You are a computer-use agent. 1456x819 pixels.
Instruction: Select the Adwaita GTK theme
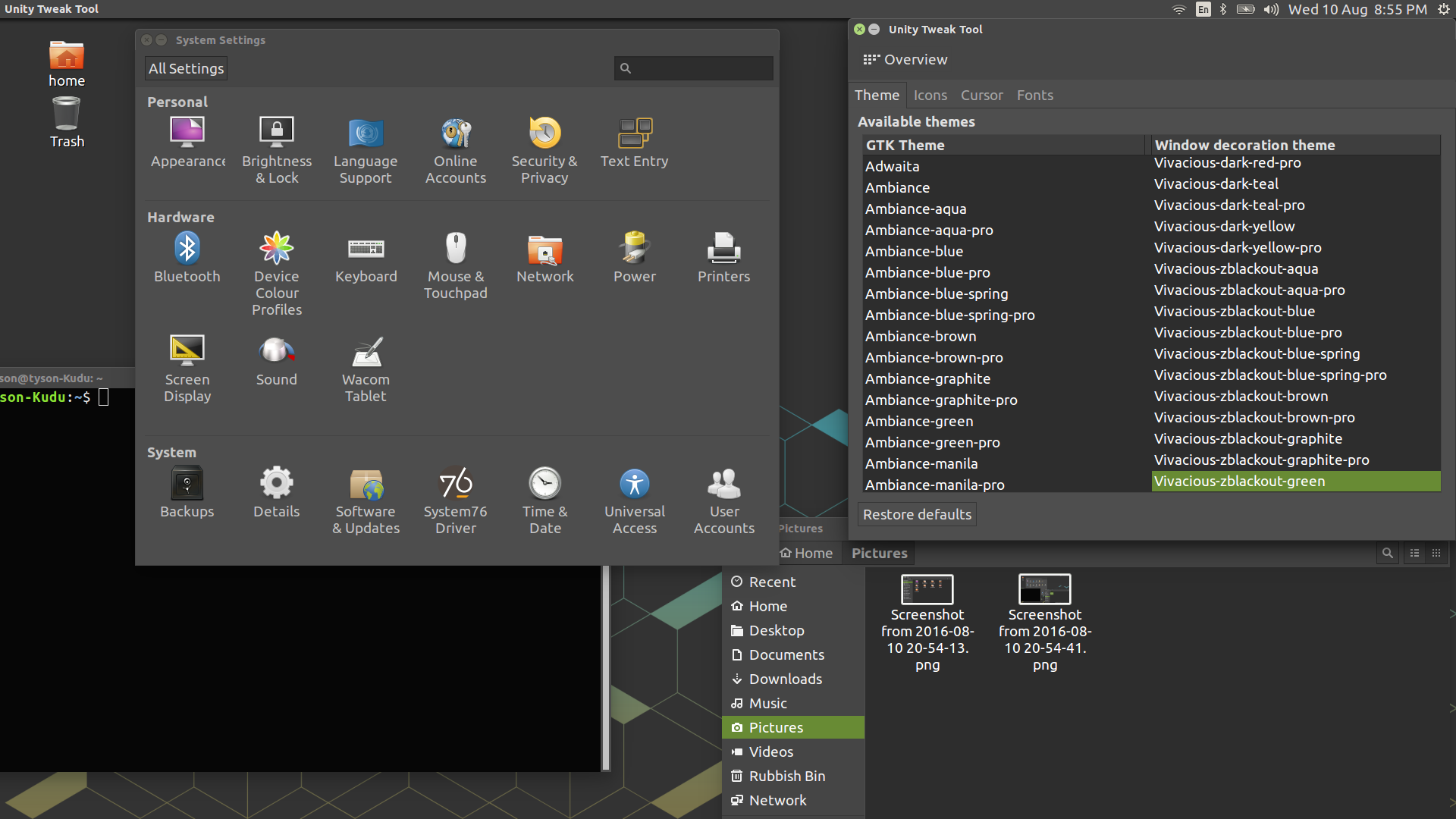pyautogui.click(x=893, y=166)
